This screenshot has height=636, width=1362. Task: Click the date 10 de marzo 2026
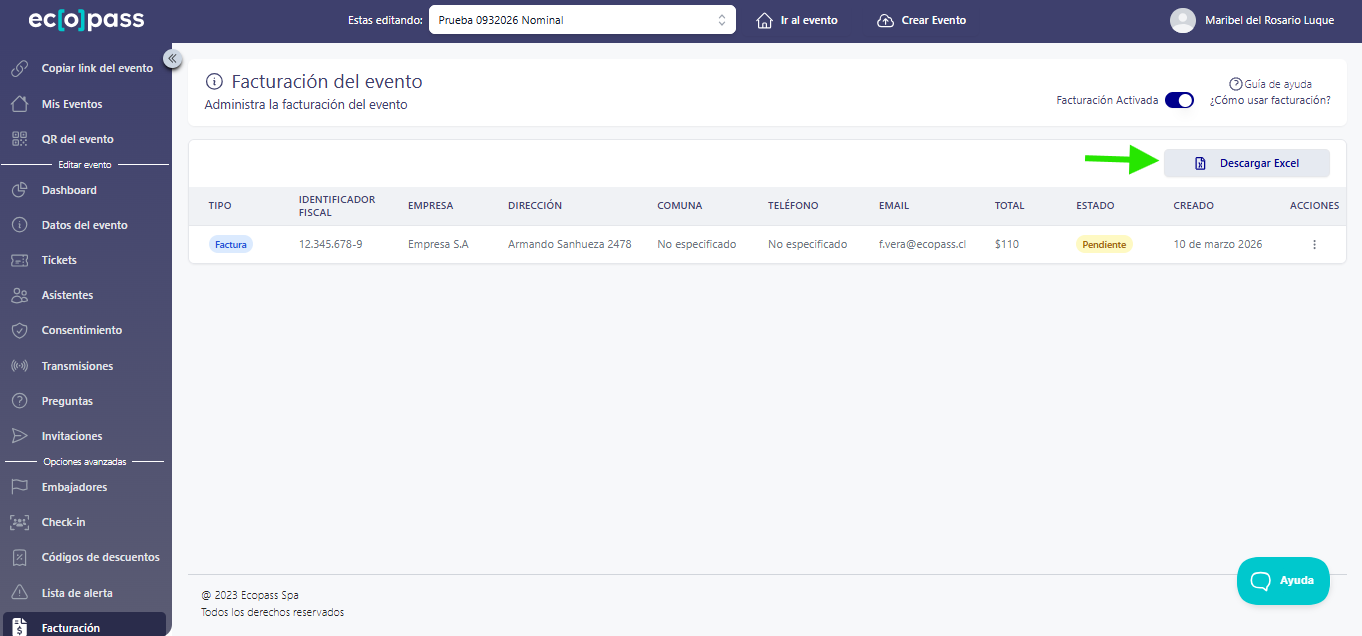[x=1218, y=244]
